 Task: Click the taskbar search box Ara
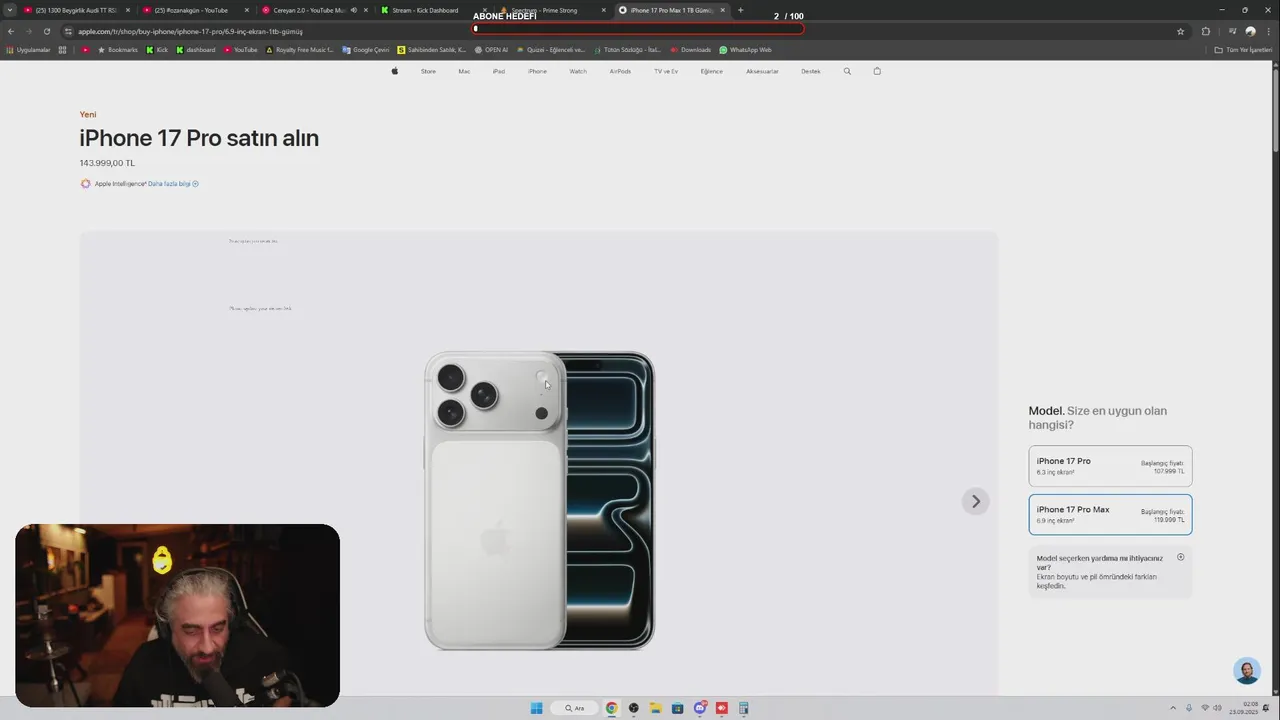[574, 708]
